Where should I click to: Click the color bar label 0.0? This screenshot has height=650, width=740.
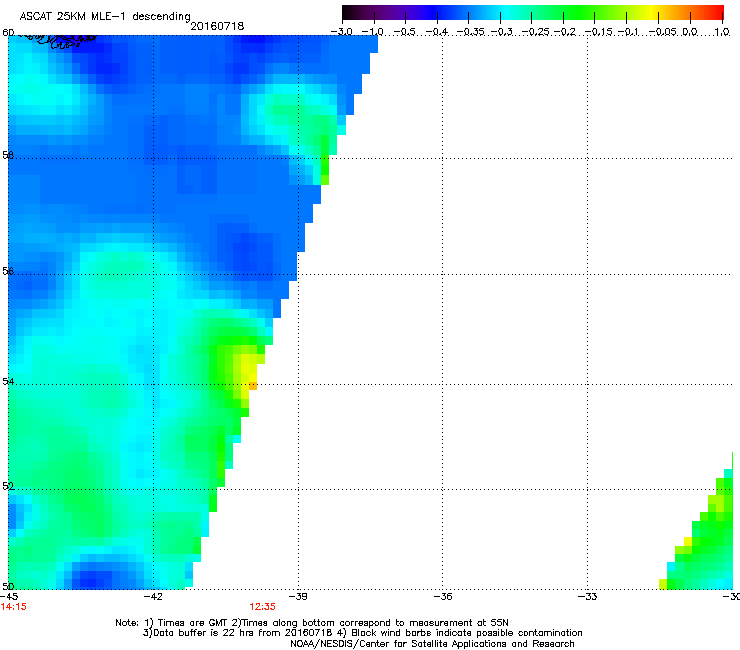pos(690,32)
